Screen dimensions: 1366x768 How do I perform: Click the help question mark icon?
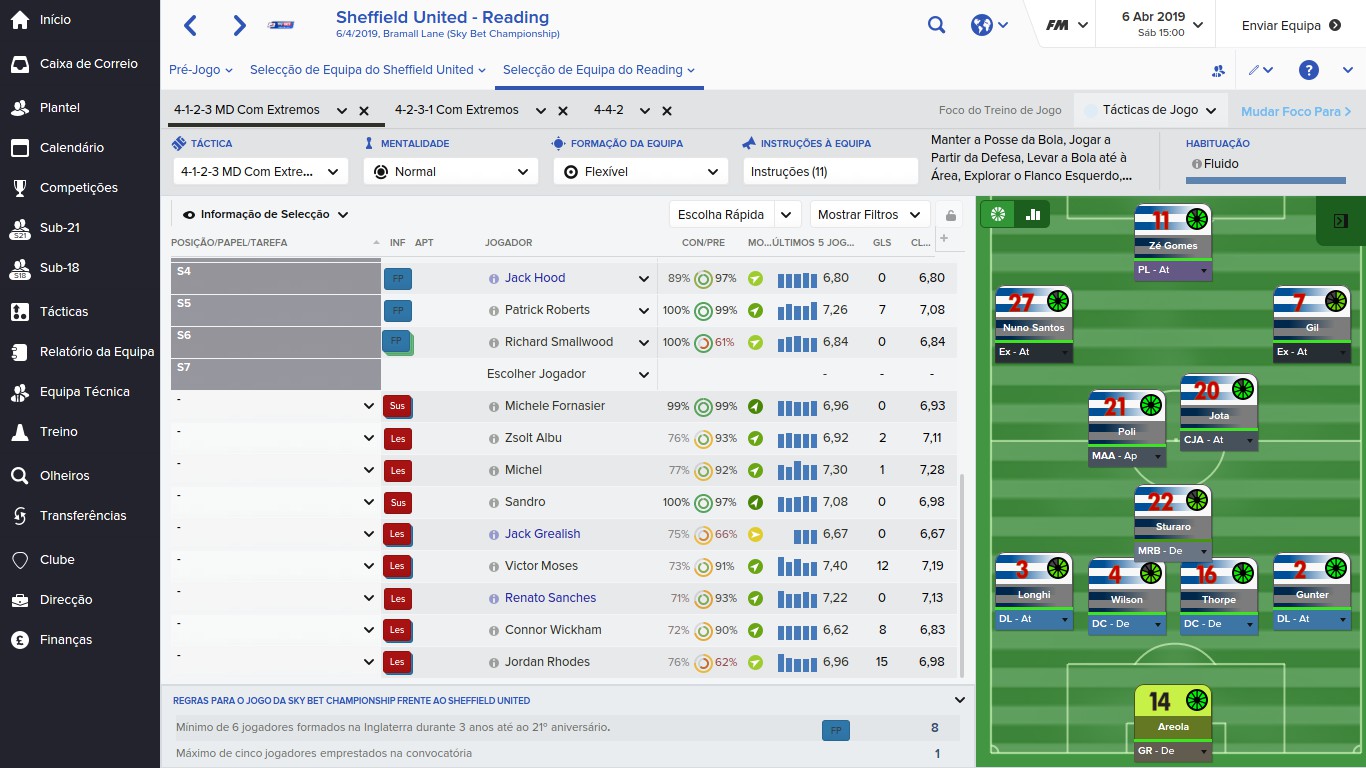pyautogui.click(x=1309, y=70)
